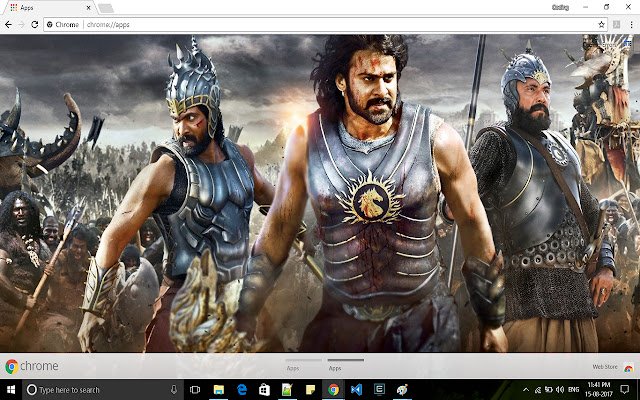Restore down the Chrome window
Viewport: 640px width, 400px height.
607,7
